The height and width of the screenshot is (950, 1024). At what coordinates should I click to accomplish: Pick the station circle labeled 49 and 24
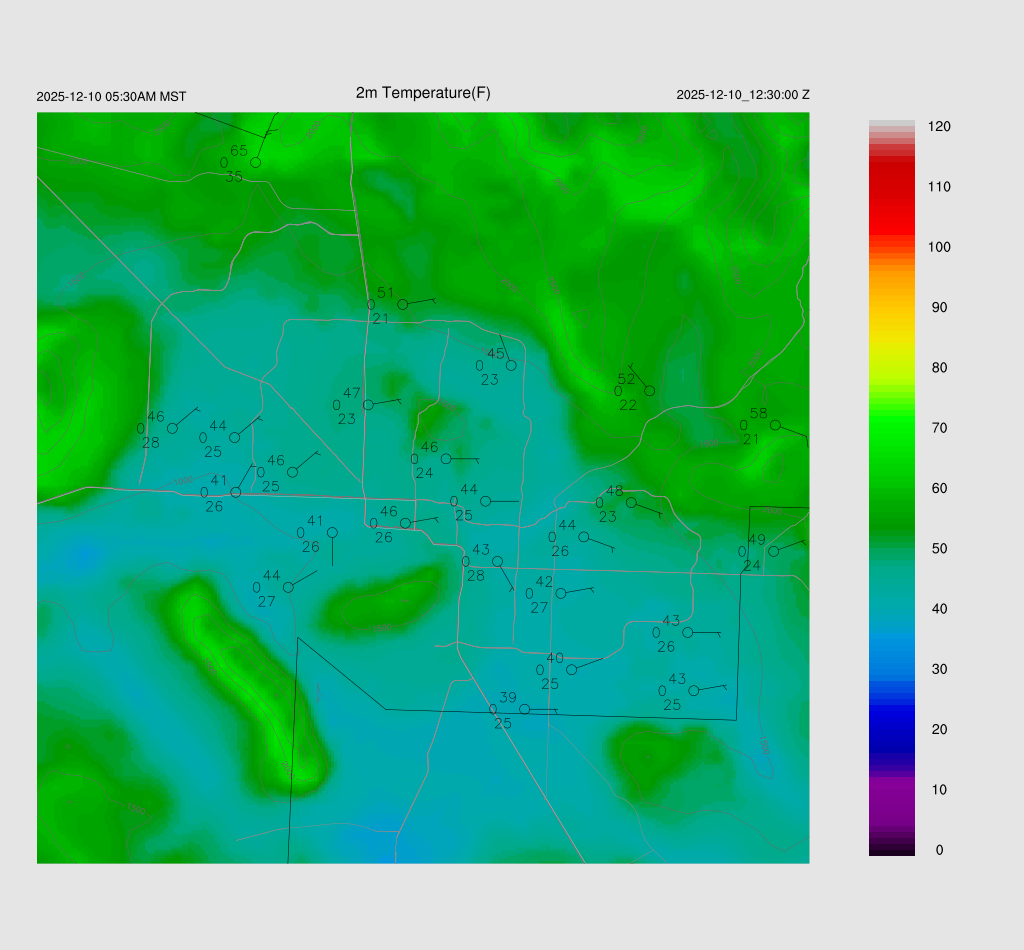[773, 551]
